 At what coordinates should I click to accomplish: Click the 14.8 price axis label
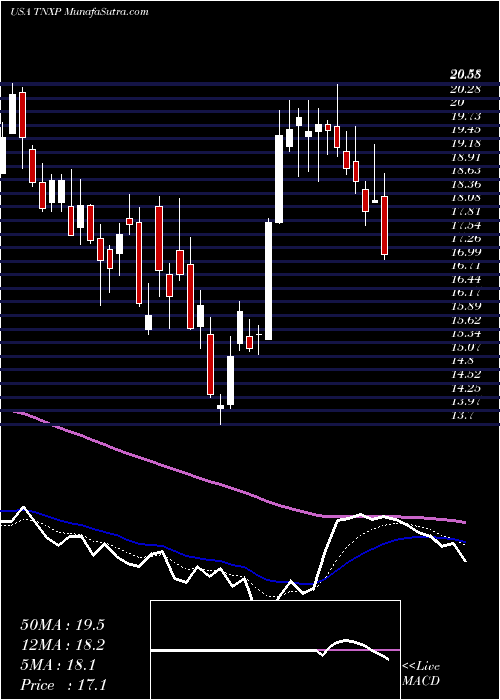(x=462, y=361)
